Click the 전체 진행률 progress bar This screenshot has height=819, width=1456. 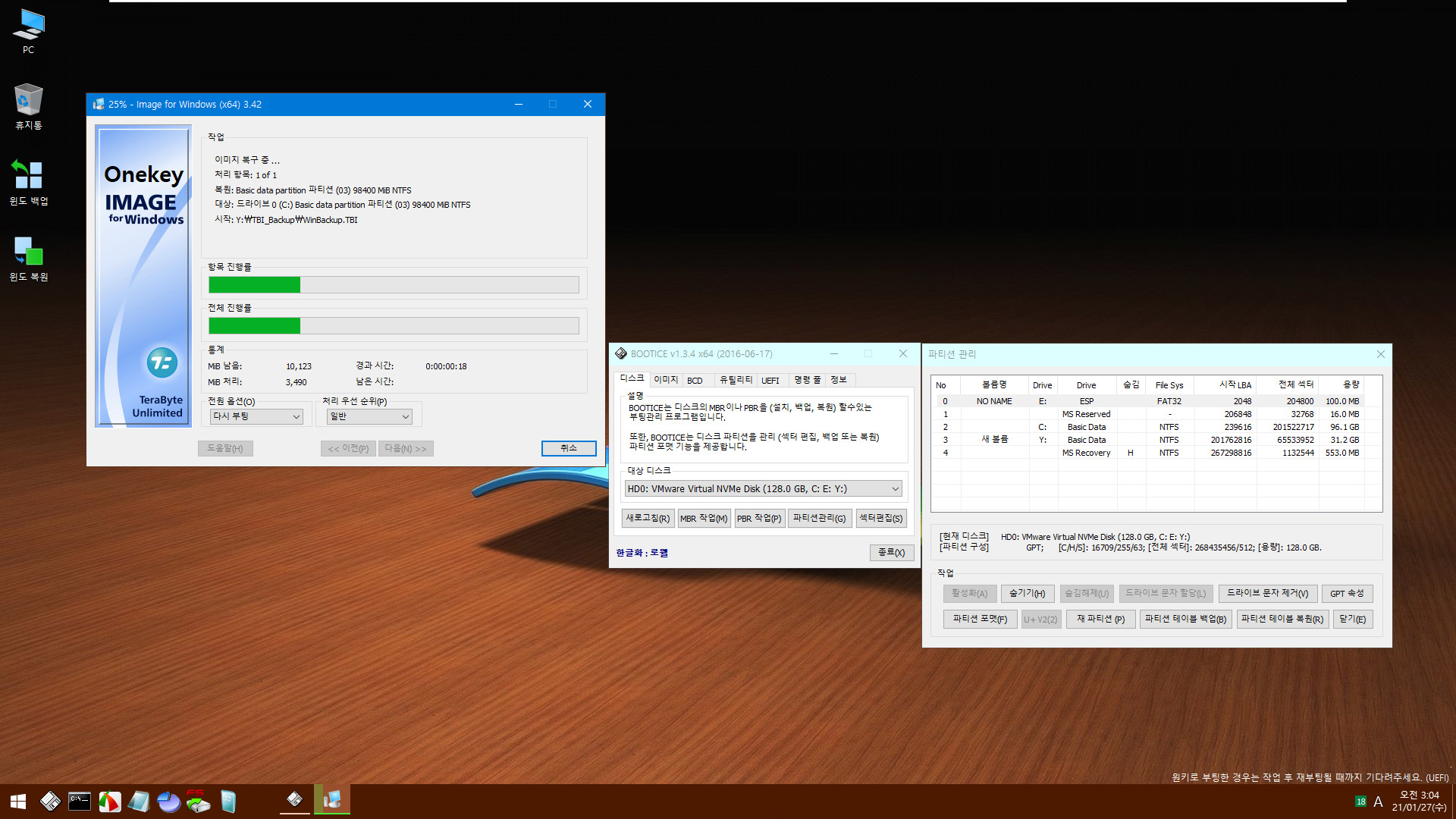tap(394, 325)
